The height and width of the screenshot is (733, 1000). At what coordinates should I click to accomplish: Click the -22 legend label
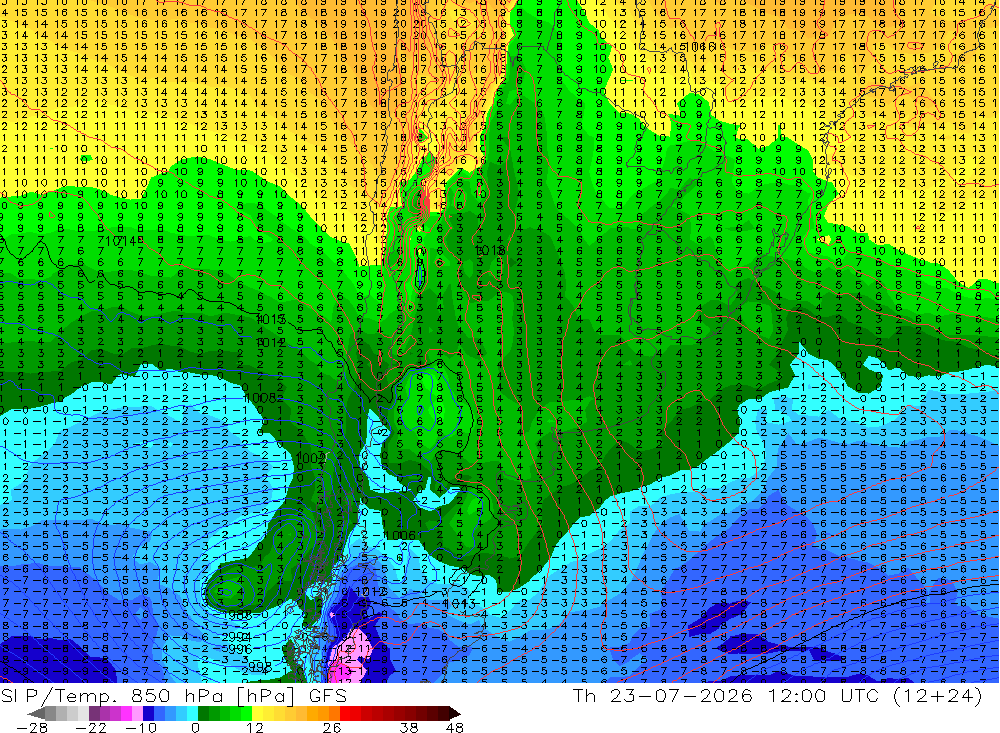(x=91, y=727)
